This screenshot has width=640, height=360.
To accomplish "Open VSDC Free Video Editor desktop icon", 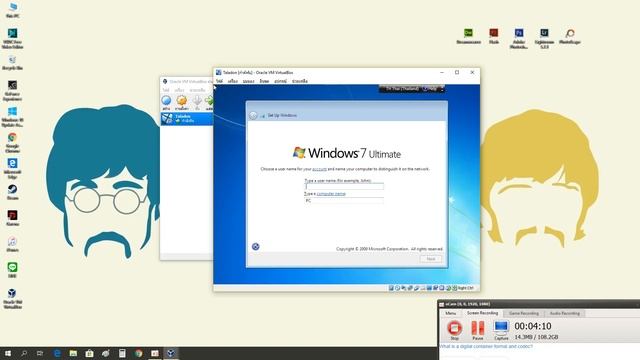I will tap(12, 38).
